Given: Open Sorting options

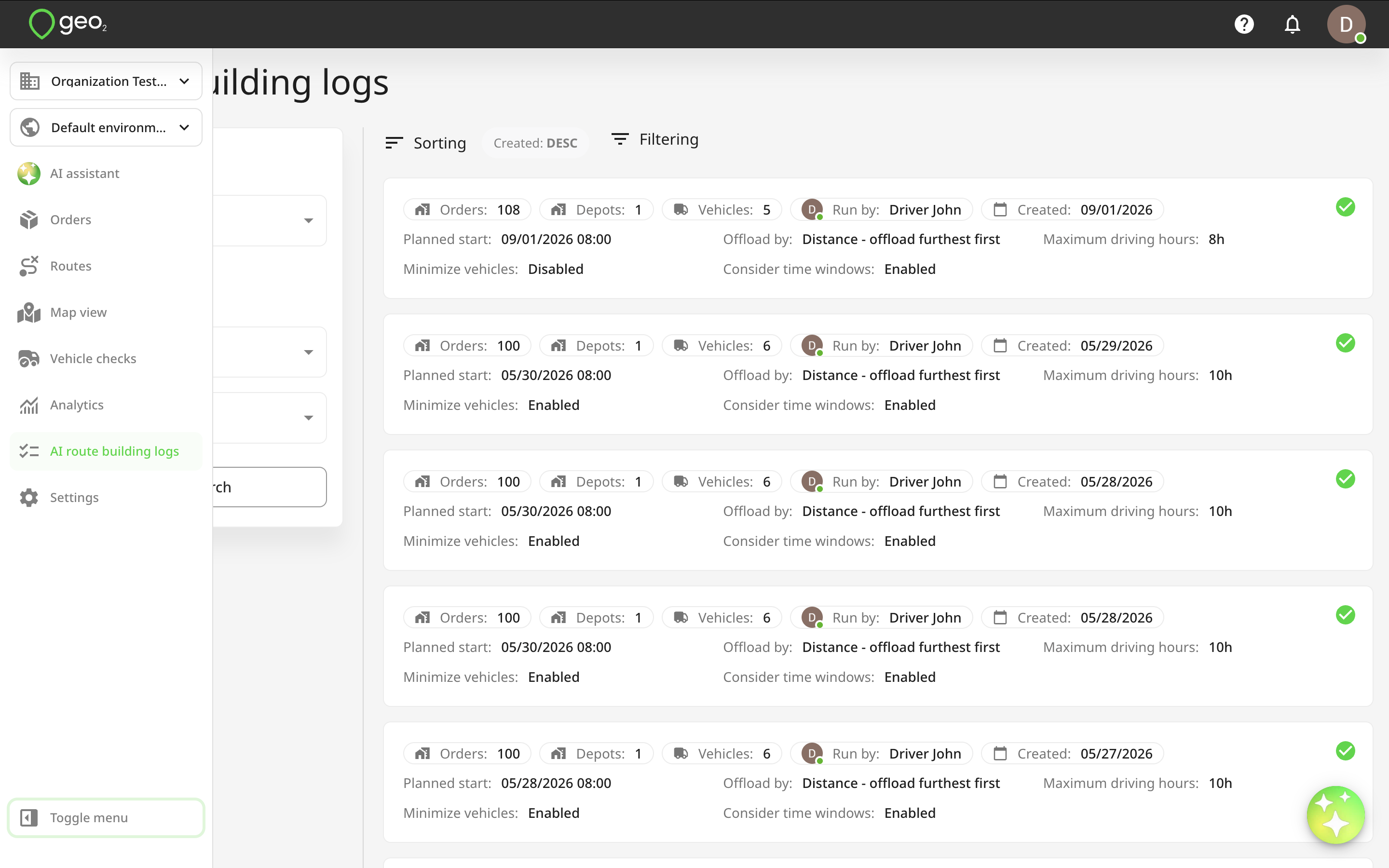Looking at the screenshot, I should coord(426,143).
